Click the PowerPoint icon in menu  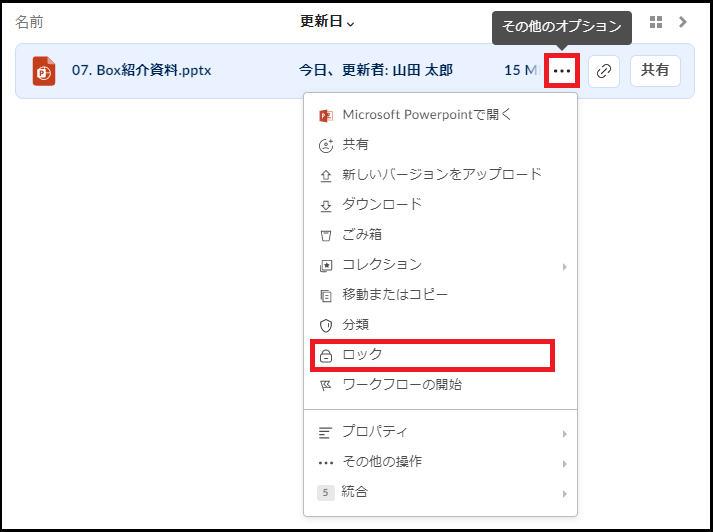(326, 115)
